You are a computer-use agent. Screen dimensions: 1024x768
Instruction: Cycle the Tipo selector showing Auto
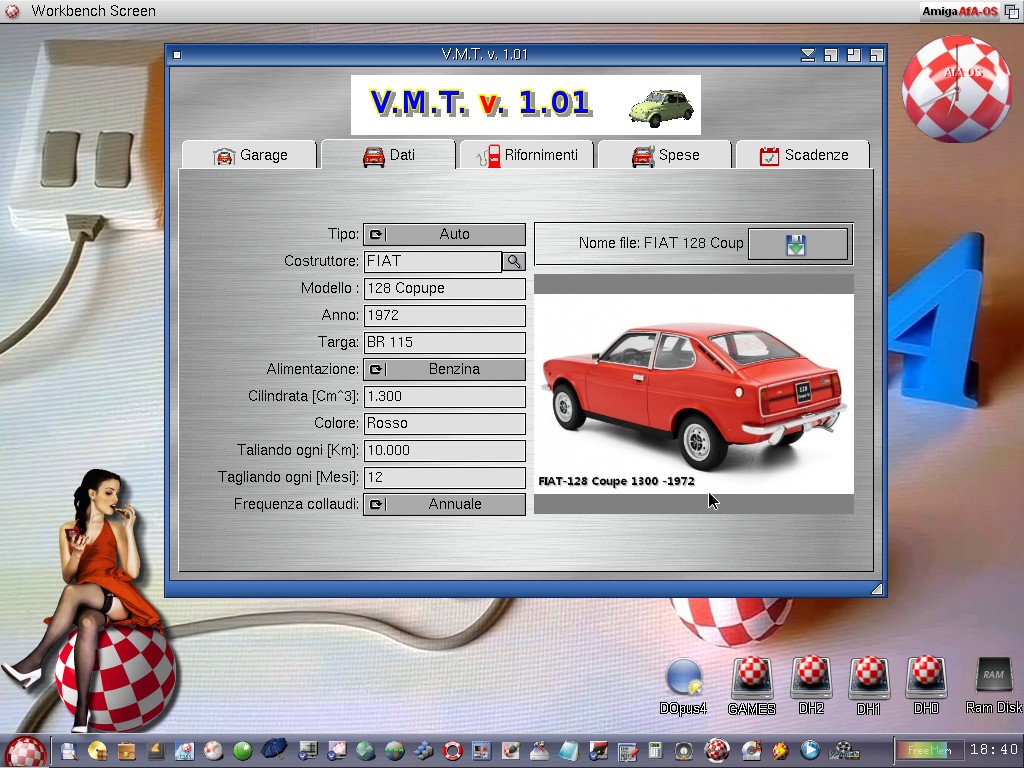[x=444, y=234]
